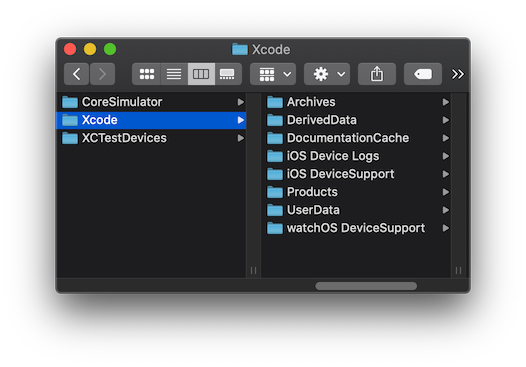Open the DerivedData folder

coord(356,120)
